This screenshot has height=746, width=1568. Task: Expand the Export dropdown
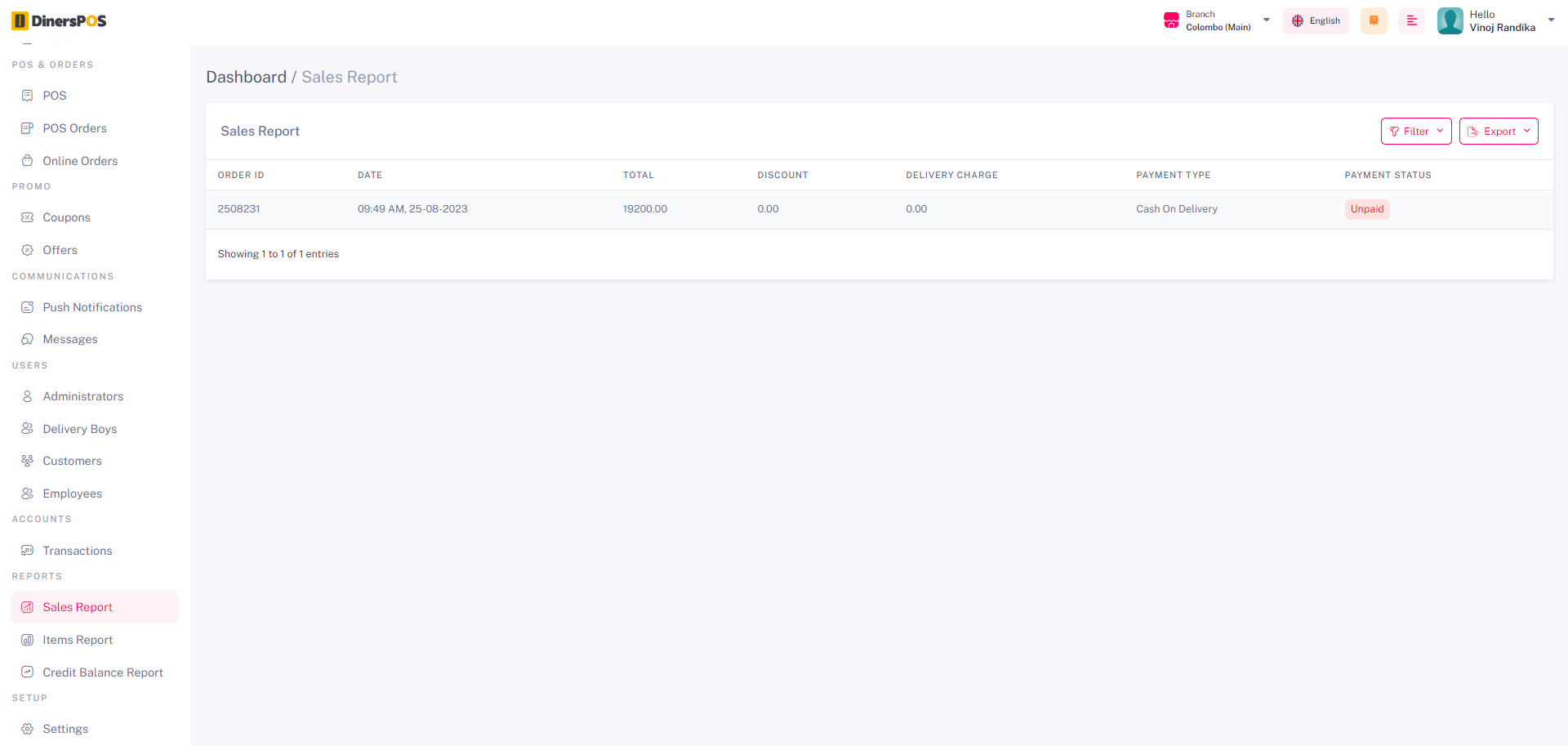click(x=1498, y=132)
